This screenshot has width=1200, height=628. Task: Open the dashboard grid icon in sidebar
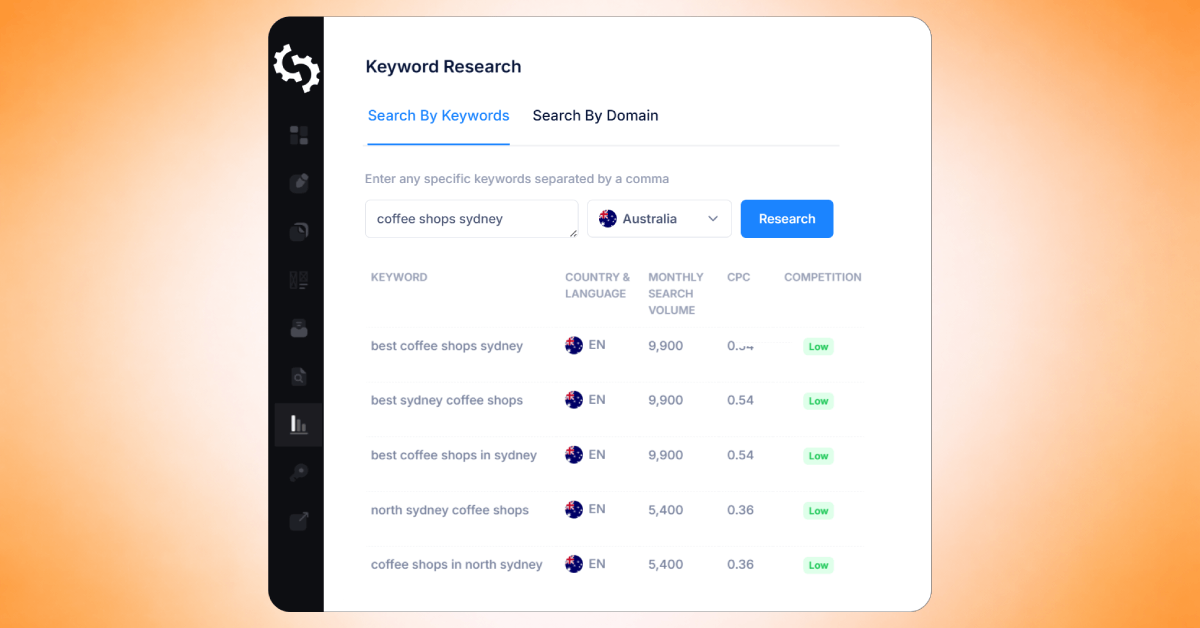coord(298,135)
